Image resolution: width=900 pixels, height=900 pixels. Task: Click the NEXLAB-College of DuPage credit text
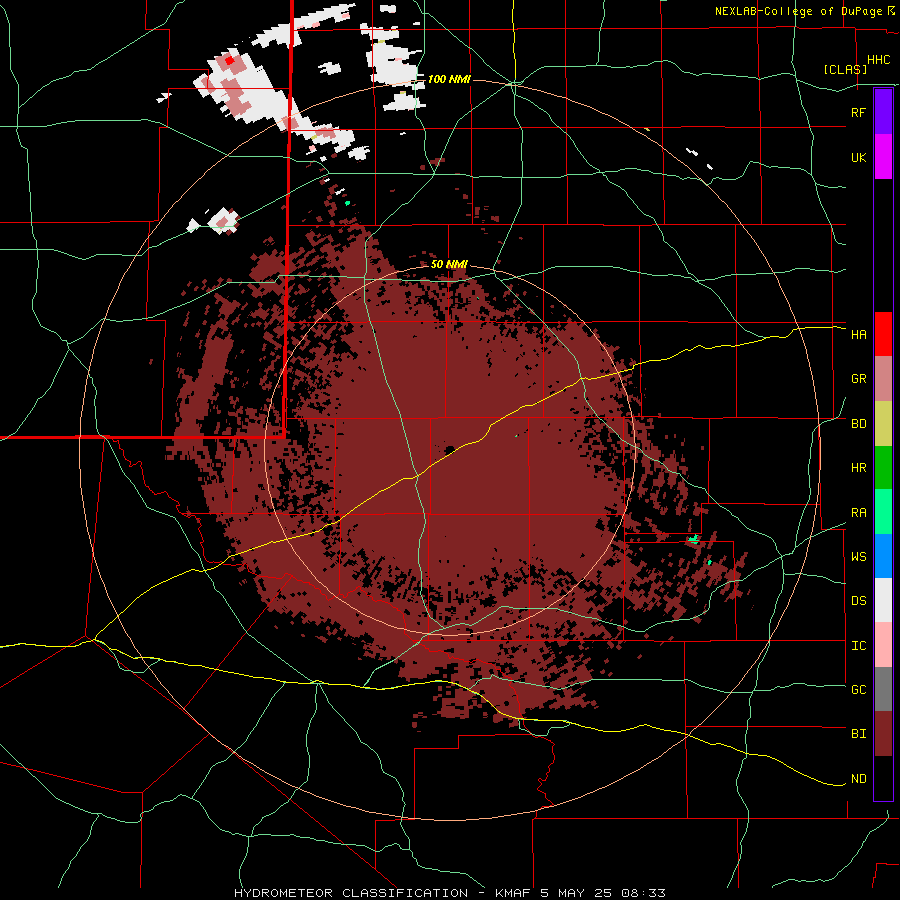pos(802,11)
